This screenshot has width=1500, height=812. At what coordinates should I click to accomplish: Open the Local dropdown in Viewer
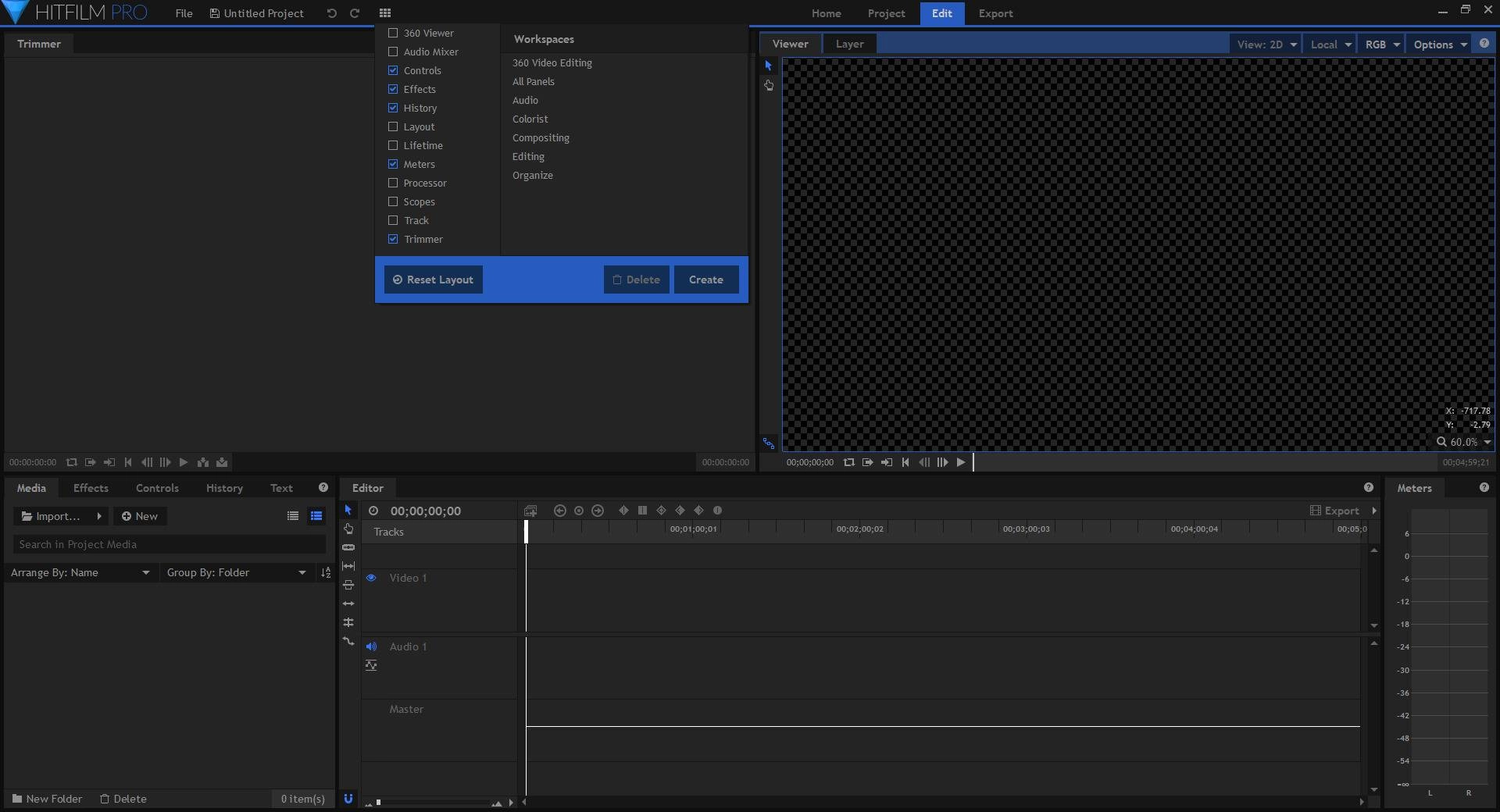(x=1330, y=45)
